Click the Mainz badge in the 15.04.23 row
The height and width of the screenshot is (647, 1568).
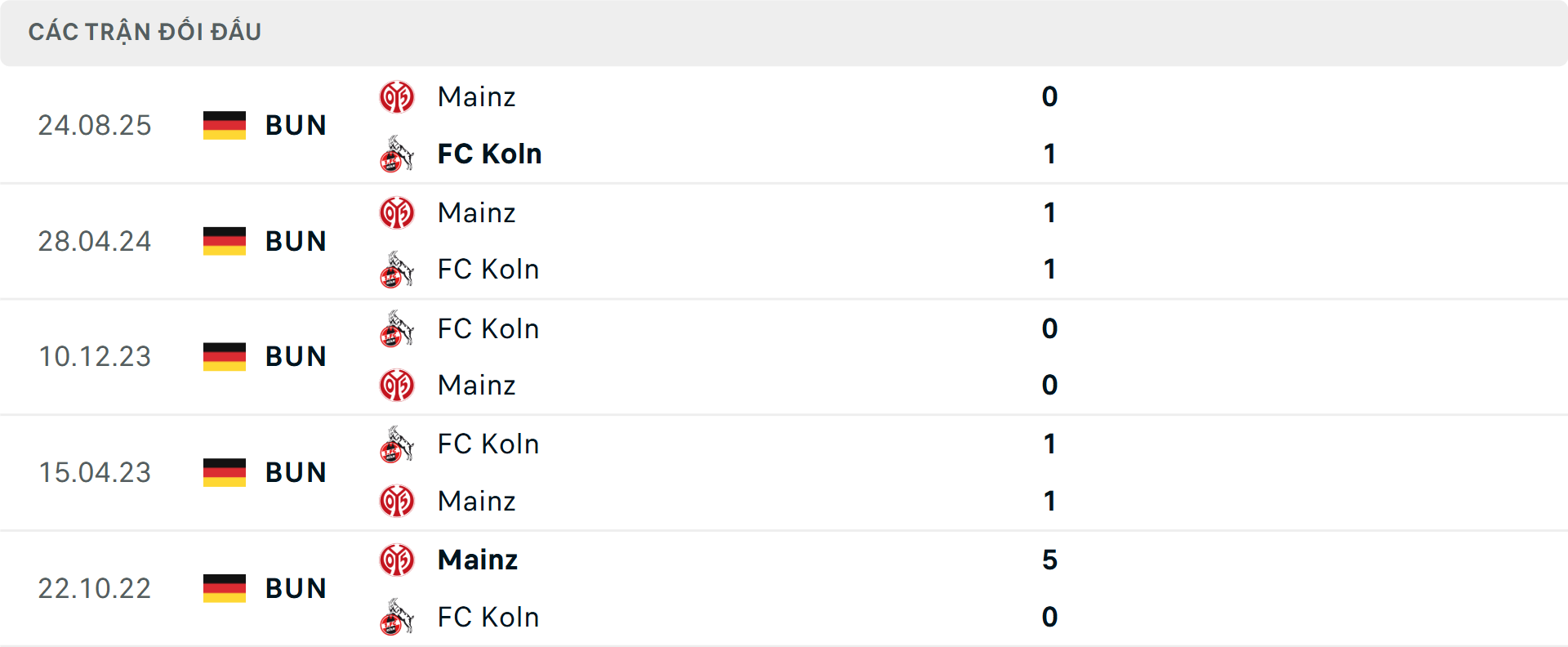(x=397, y=501)
